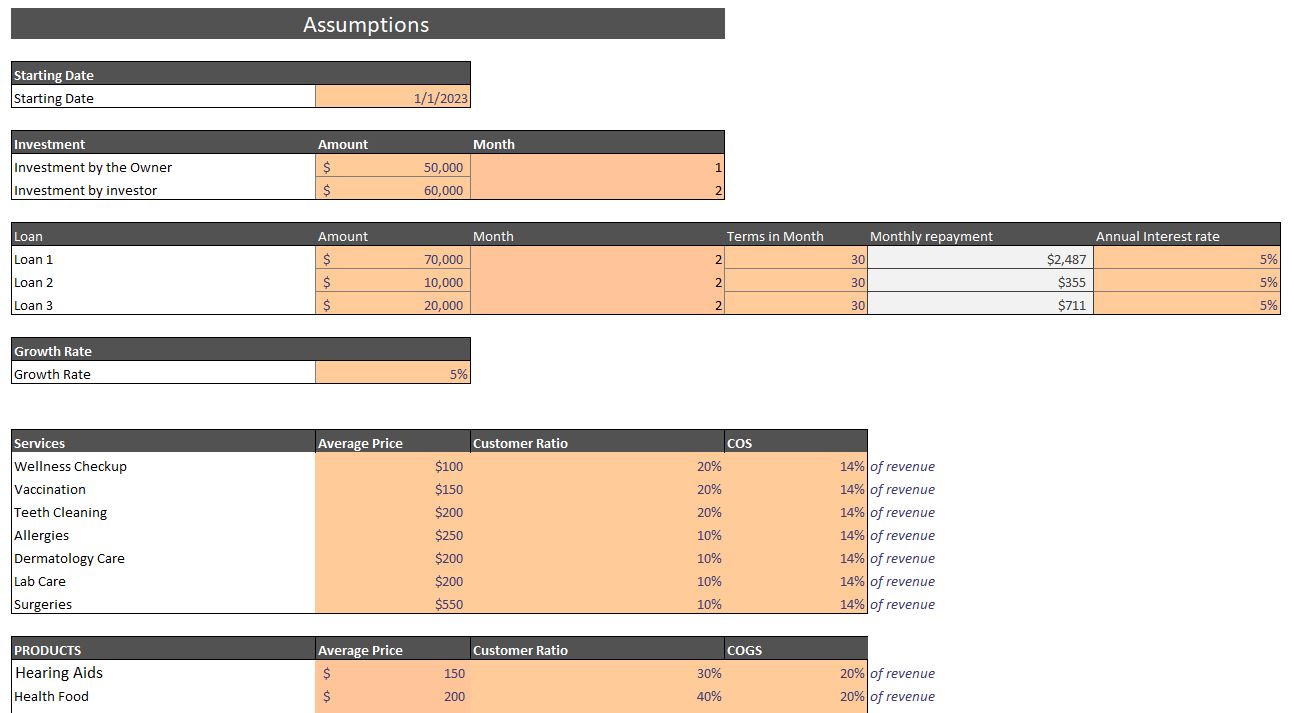Viewport: 1303px width, 713px height.
Task: Select Allergies average price $250
Action: pos(392,535)
